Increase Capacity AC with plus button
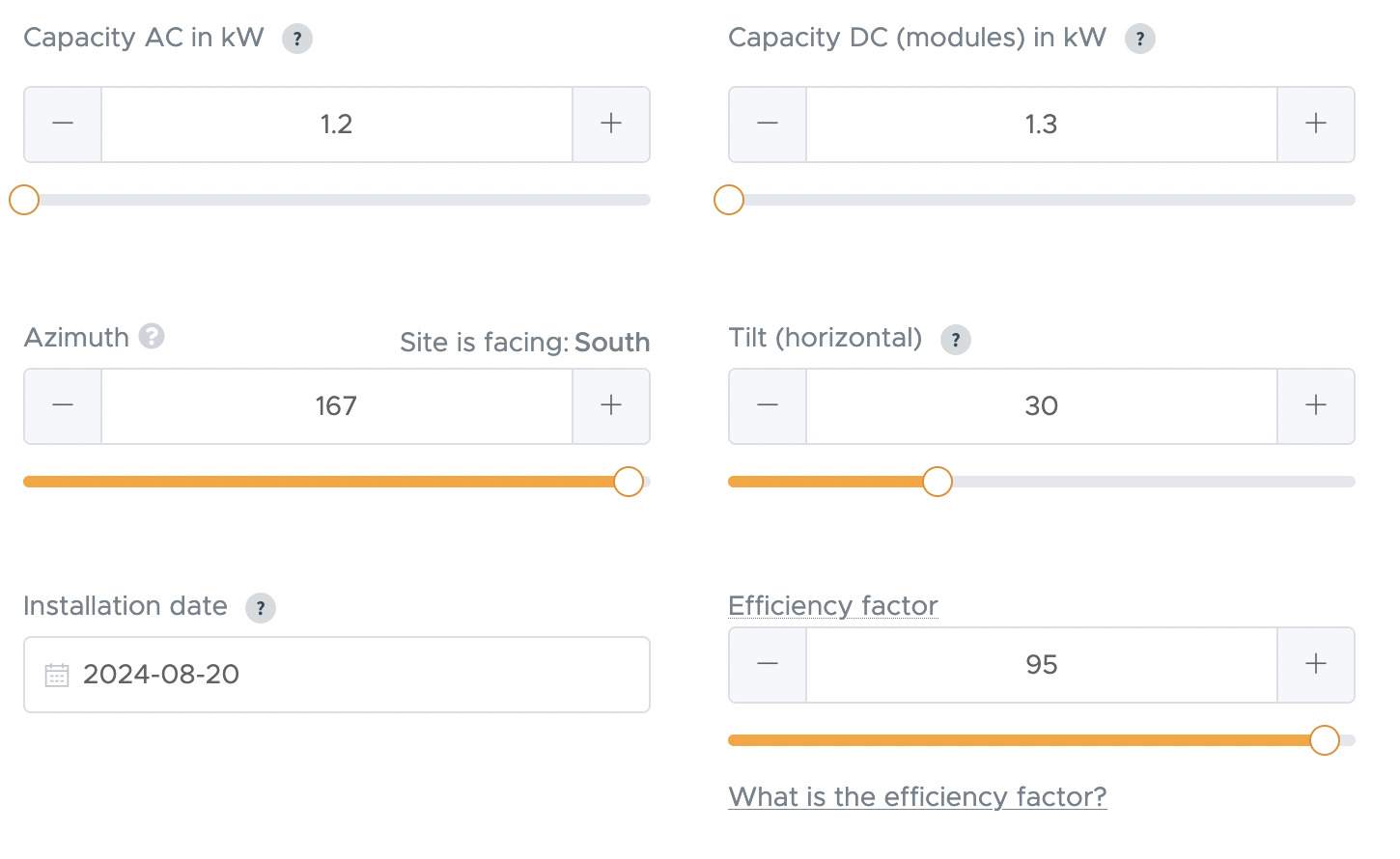 tap(611, 125)
